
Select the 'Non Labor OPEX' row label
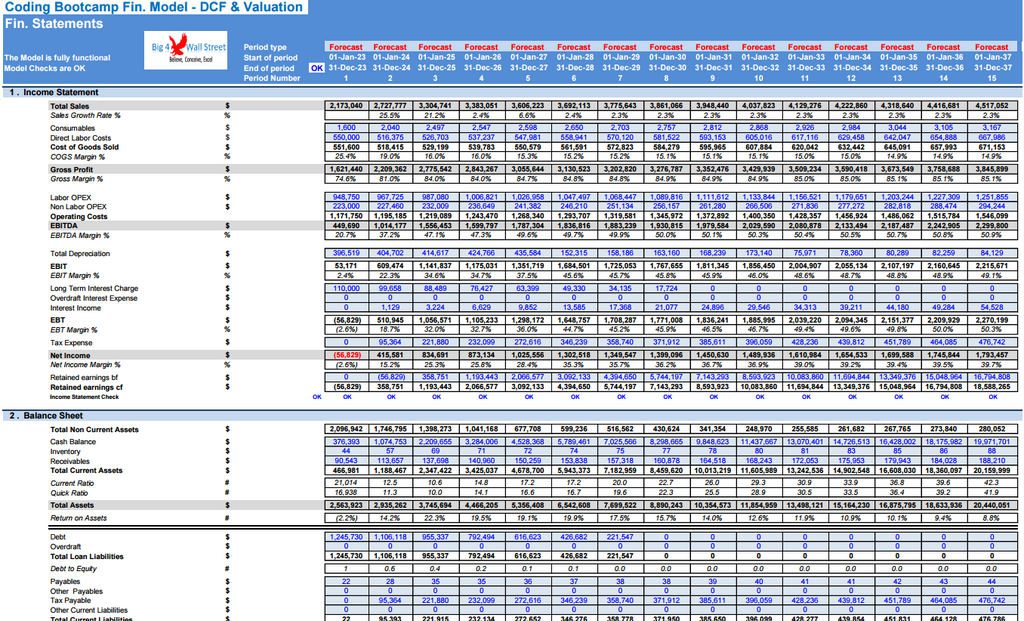coord(78,206)
